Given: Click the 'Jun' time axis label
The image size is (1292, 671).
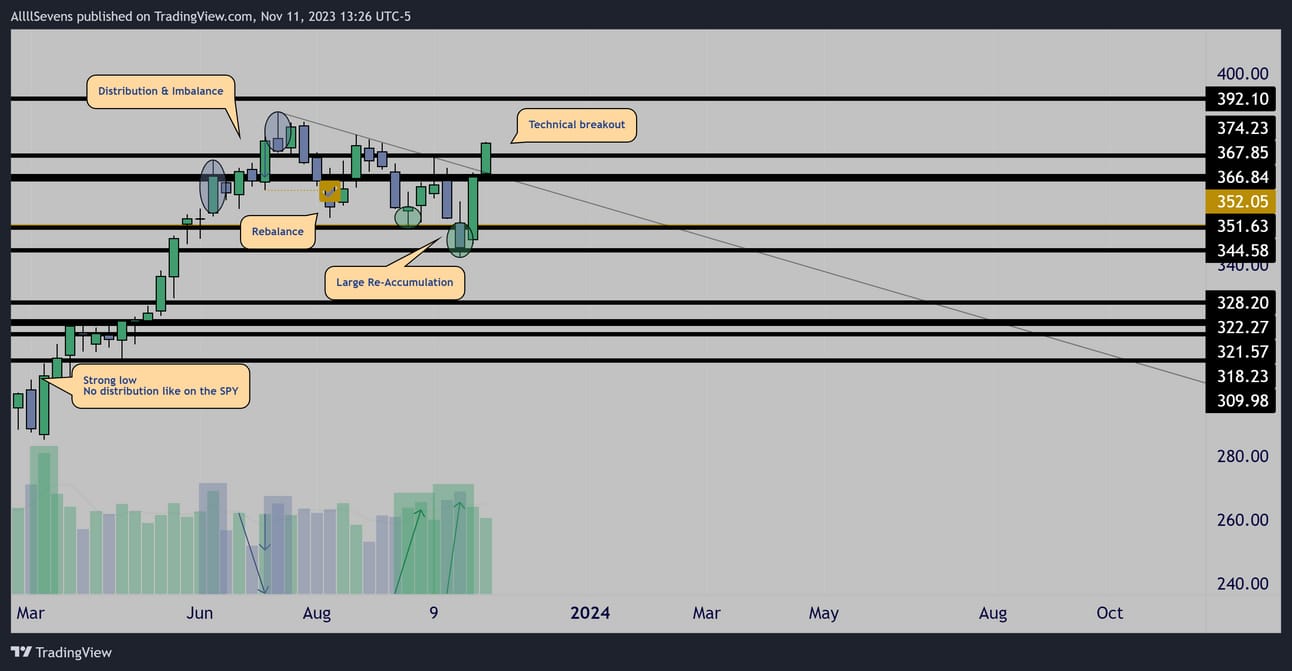Looking at the screenshot, I should 200,613.
